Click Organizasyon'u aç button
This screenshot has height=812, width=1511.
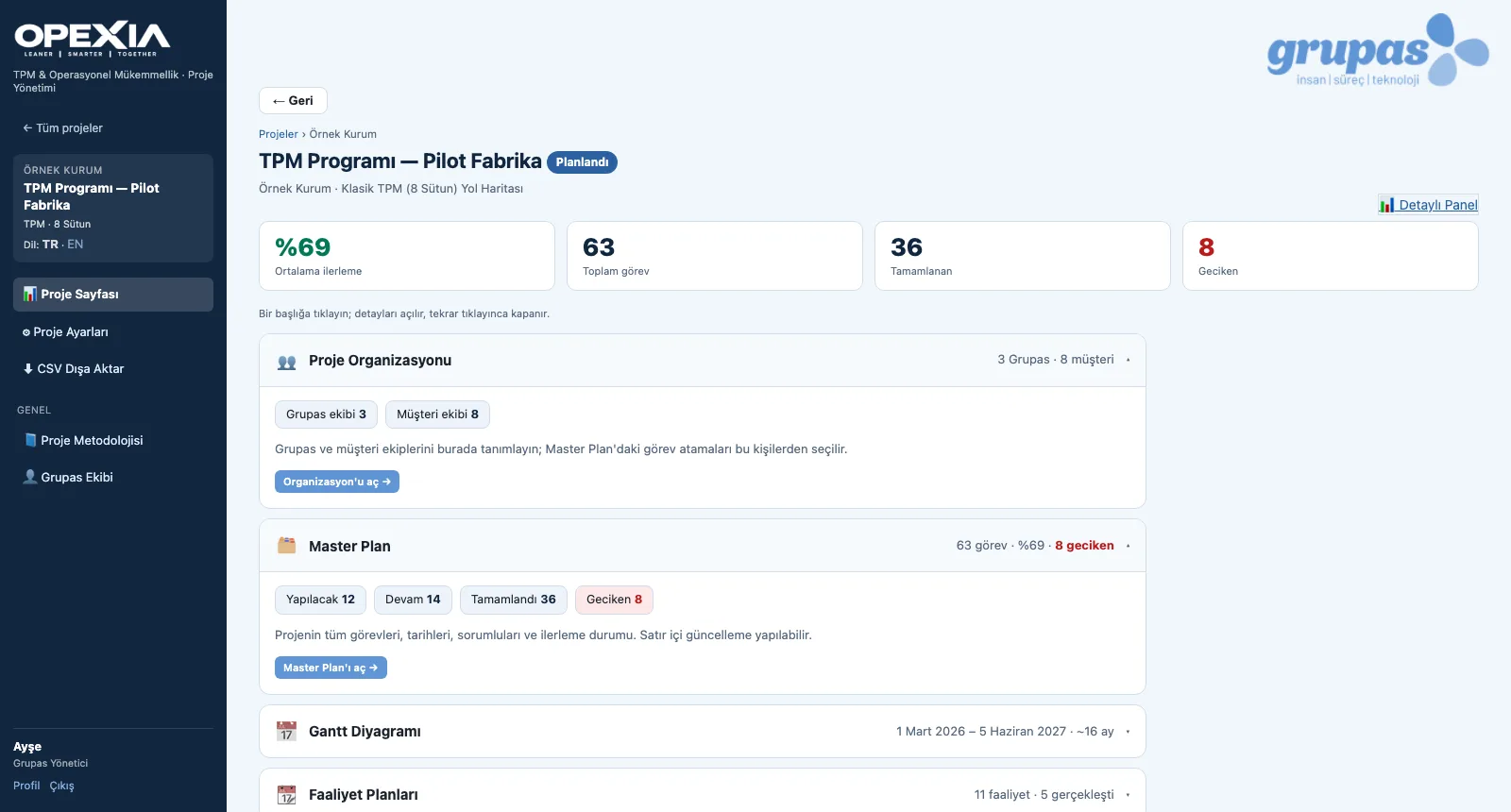(x=337, y=482)
